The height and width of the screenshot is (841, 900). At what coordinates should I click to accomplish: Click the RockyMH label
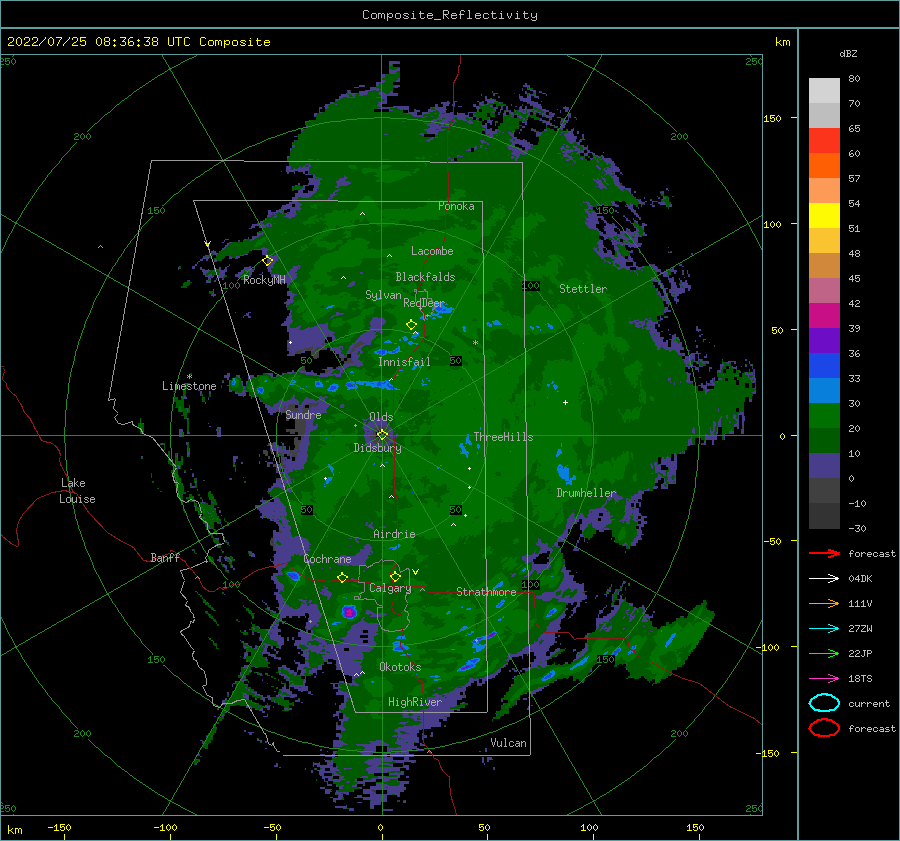[264, 280]
